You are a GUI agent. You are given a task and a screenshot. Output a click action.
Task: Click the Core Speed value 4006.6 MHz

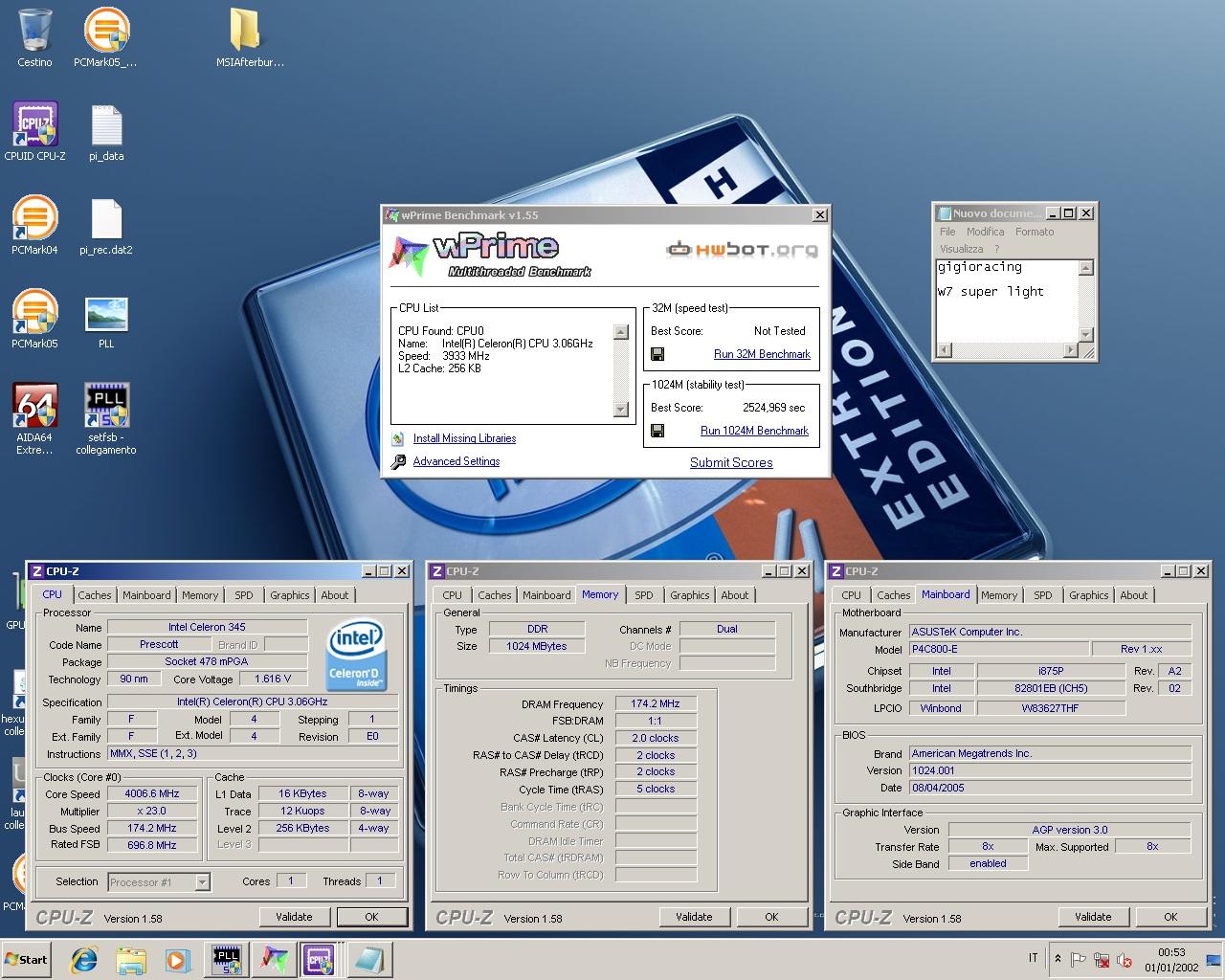[x=152, y=793]
